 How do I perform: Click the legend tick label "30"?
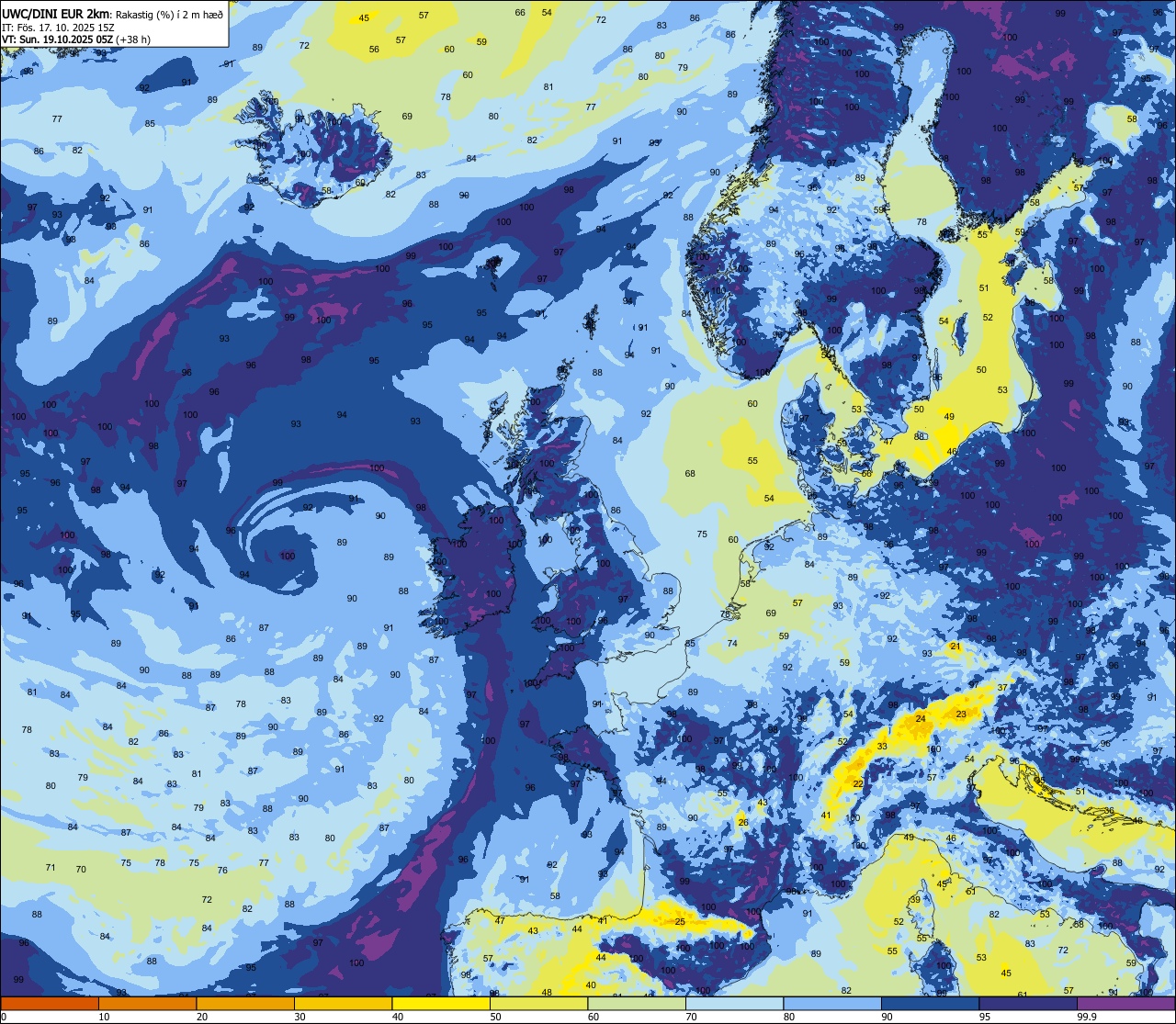300,1017
